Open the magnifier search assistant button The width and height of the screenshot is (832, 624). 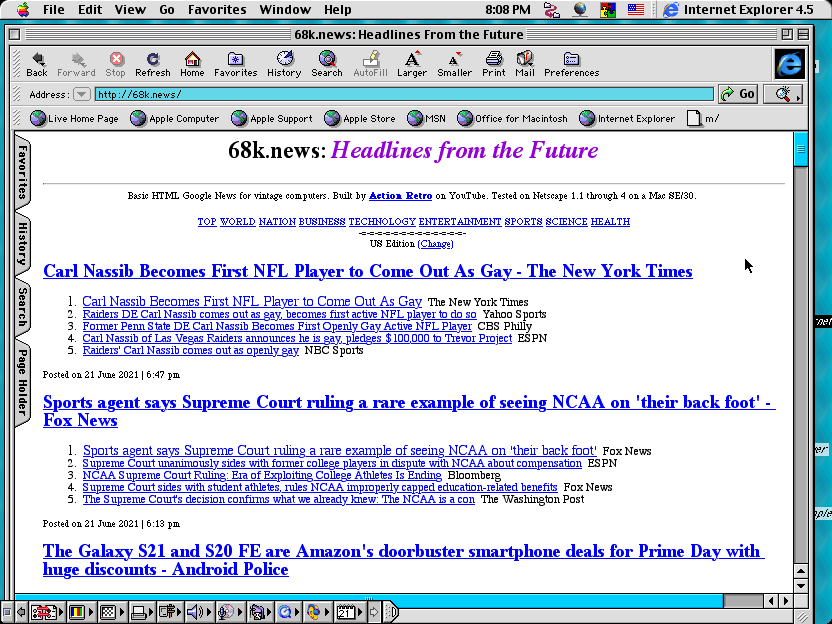coord(783,94)
